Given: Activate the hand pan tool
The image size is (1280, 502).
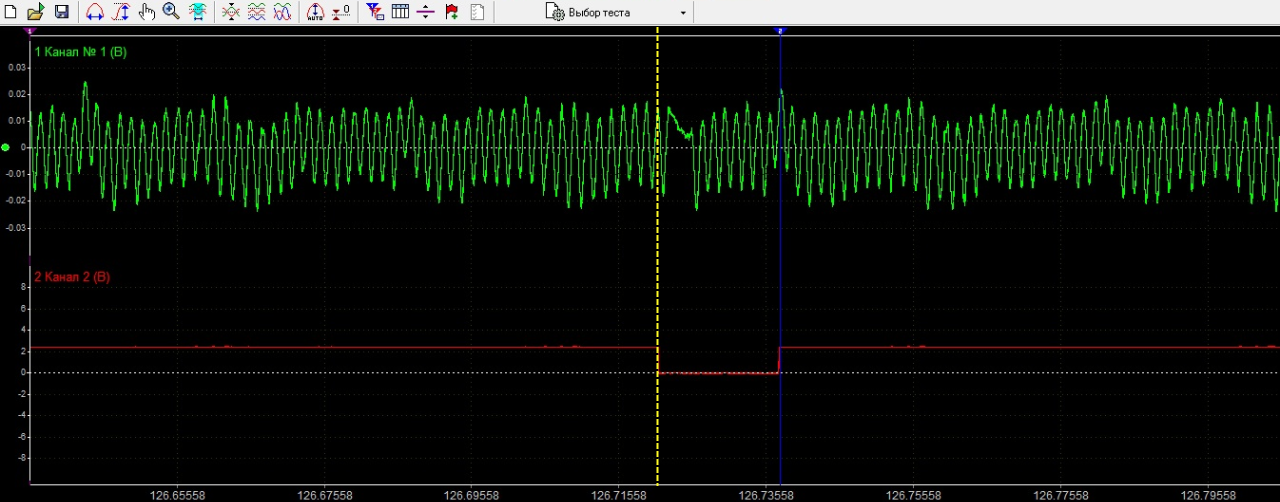Looking at the screenshot, I should pyautogui.click(x=147, y=12).
